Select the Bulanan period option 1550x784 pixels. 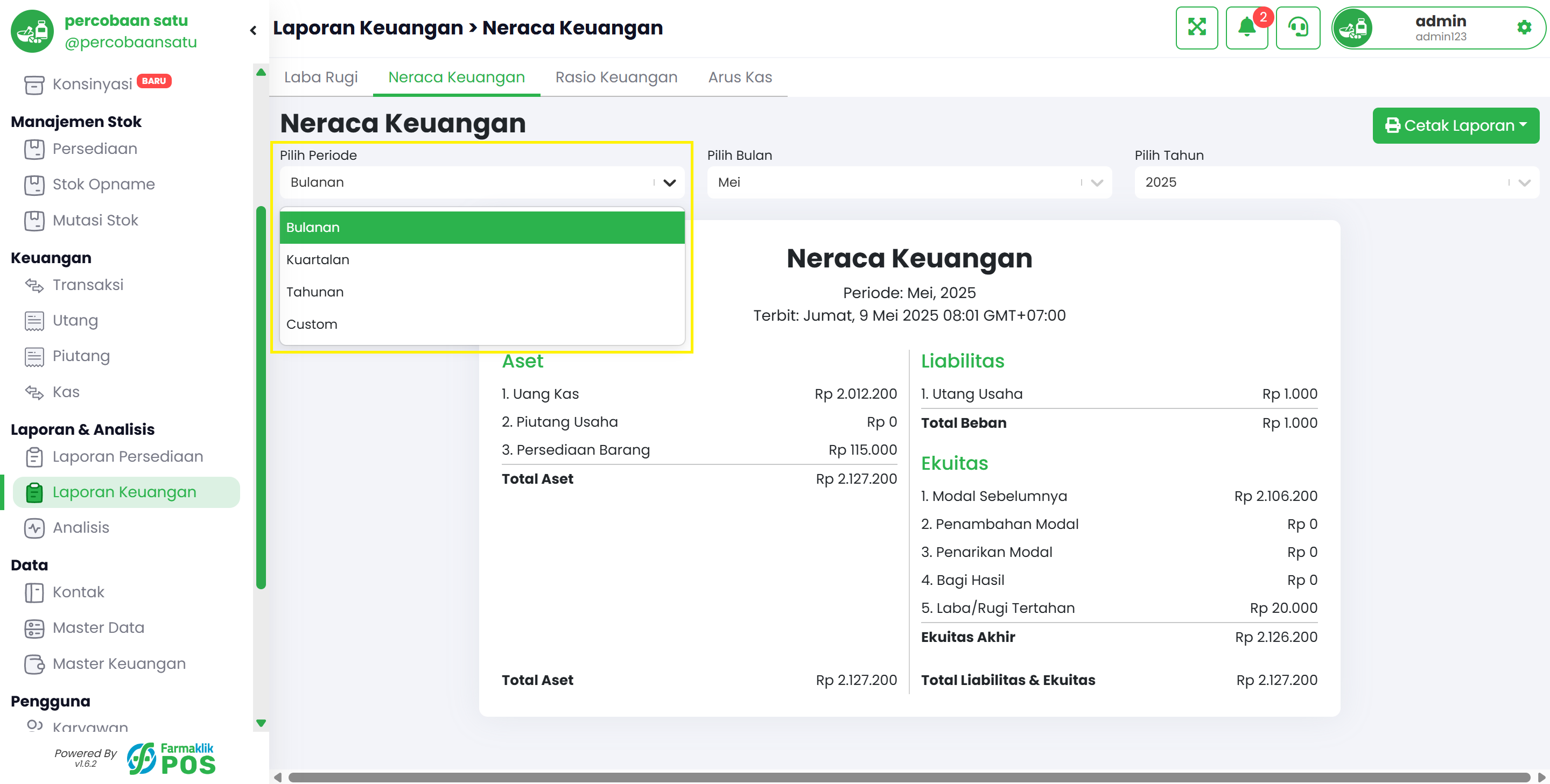pyautogui.click(x=482, y=227)
